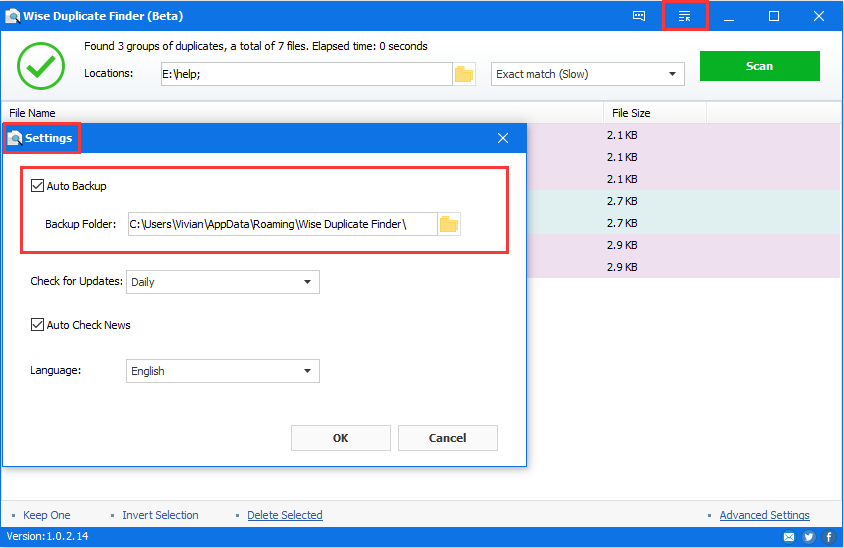Click the Backup Folder path field

point(283,224)
